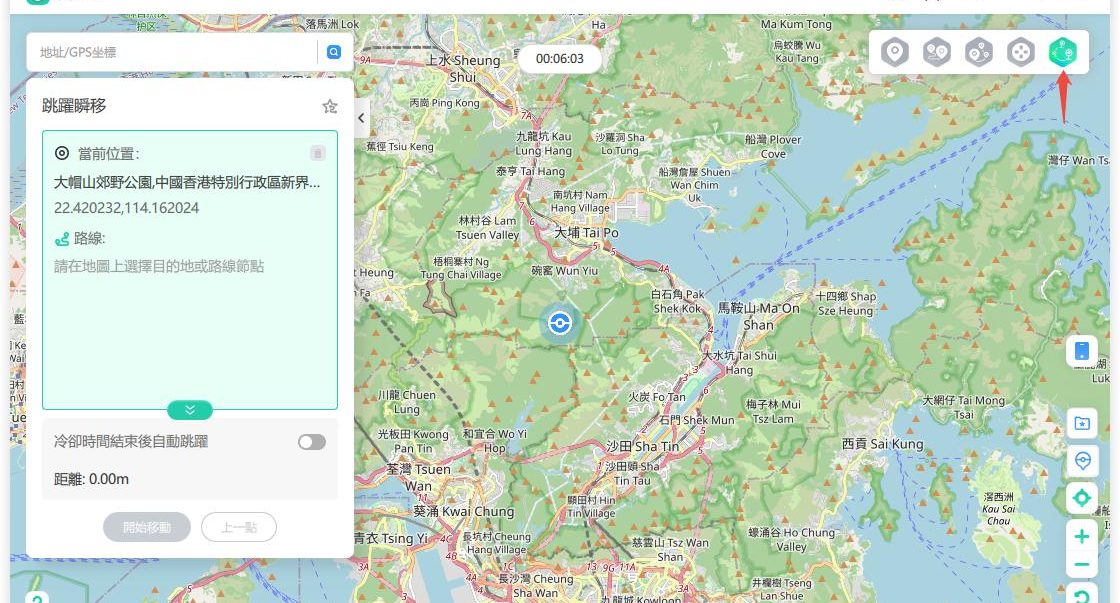The image size is (1120, 603).
Task: Click the favorite star in 跳躍瞬移 panel
Action: pos(330,106)
